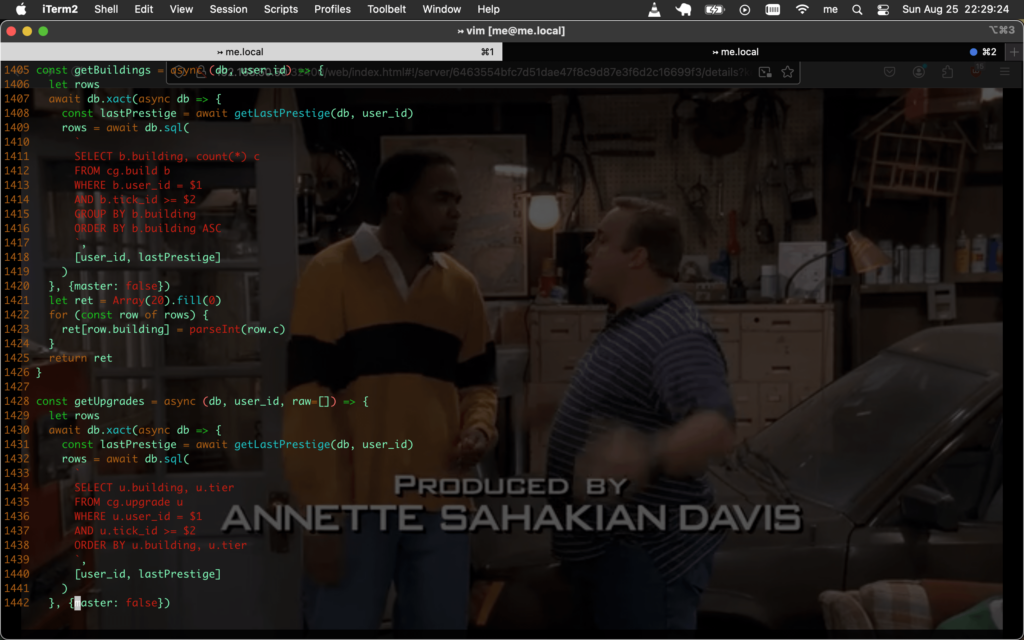
Task: Click "ret[row.building] = parseInt(row.c)" line
Action: [x=173, y=329]
